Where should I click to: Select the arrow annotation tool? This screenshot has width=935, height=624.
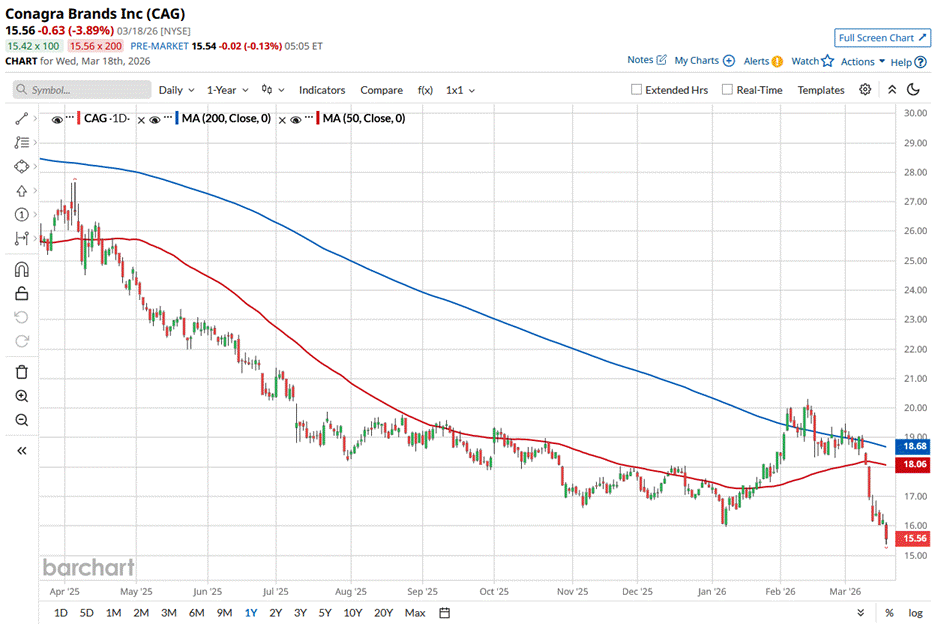21,191
